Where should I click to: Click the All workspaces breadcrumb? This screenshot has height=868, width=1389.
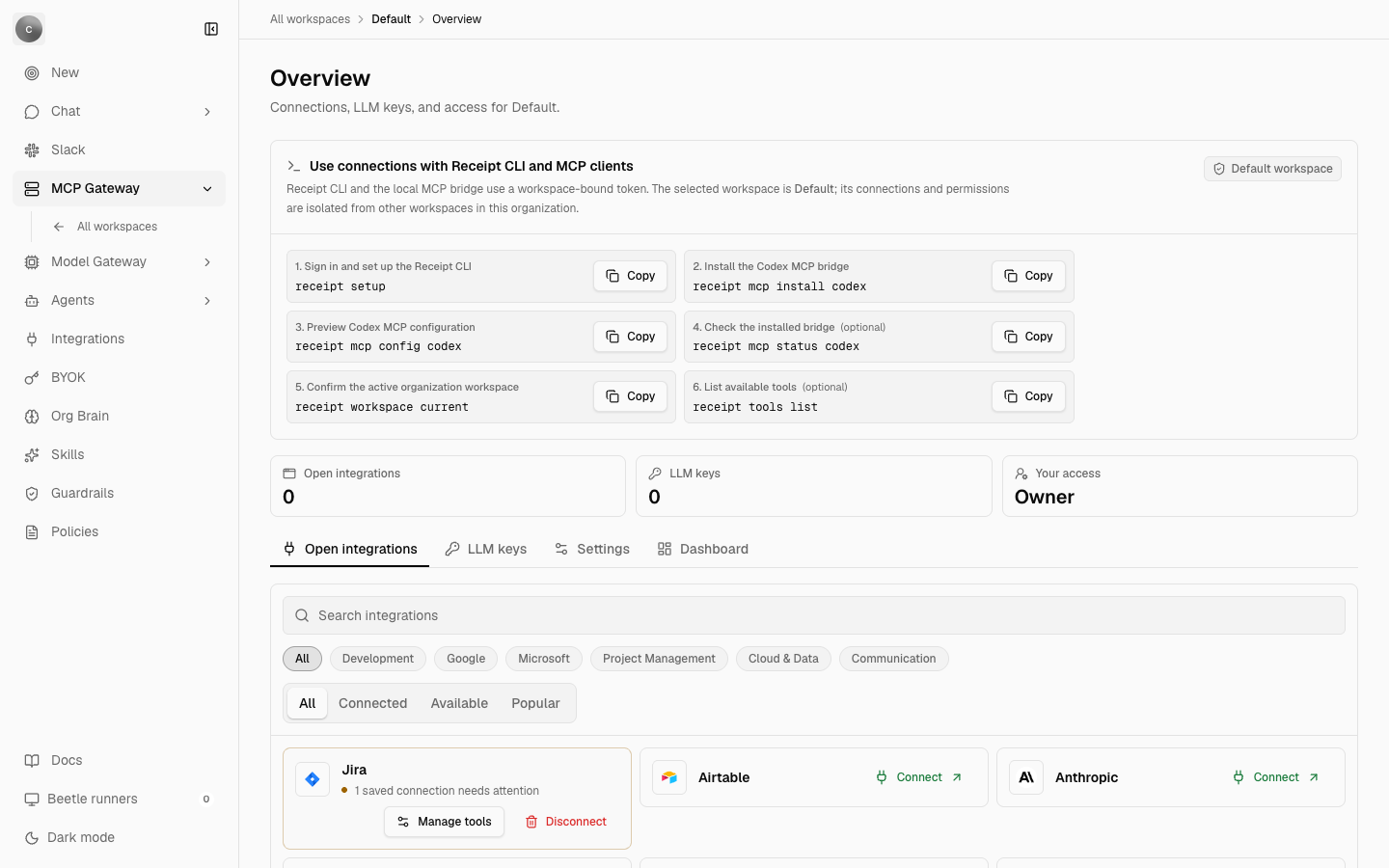pos(310,19)
